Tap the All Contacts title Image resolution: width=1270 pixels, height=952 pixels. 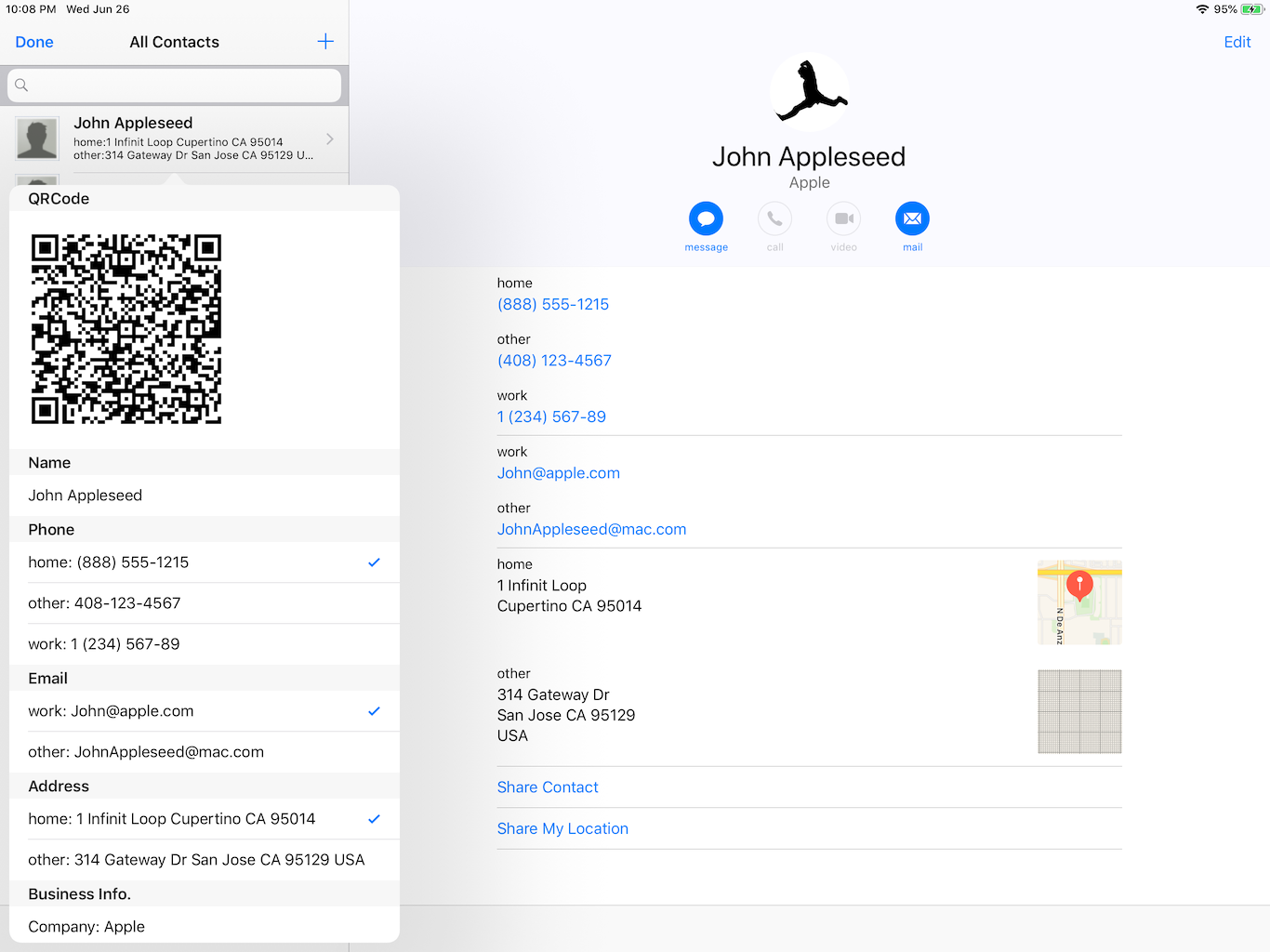click(x=175, y=42)
